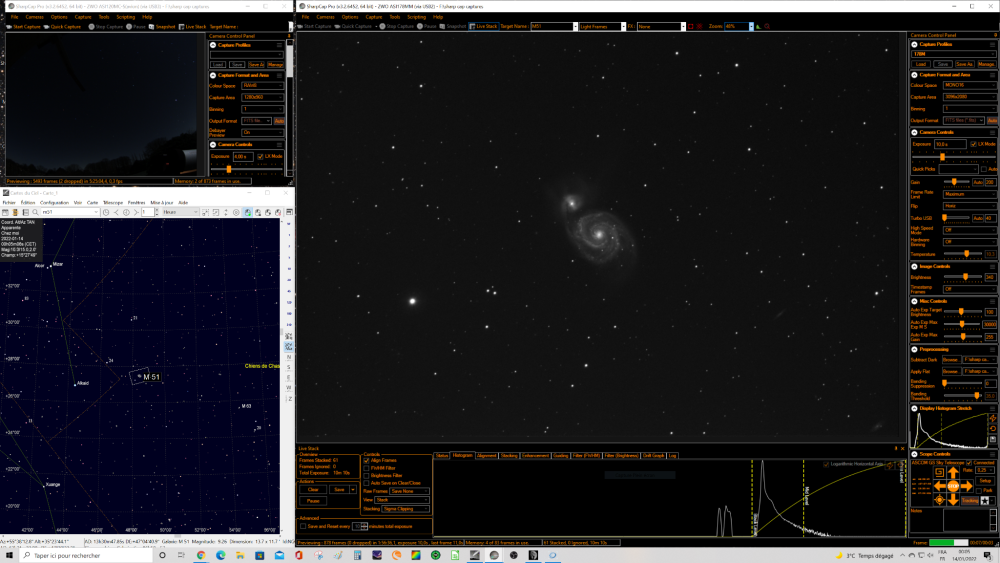This screenshot has width=1000, height=563.
Task: Click Quick Capture in the small SharpCap window
Action: click(x=62, y=27)
